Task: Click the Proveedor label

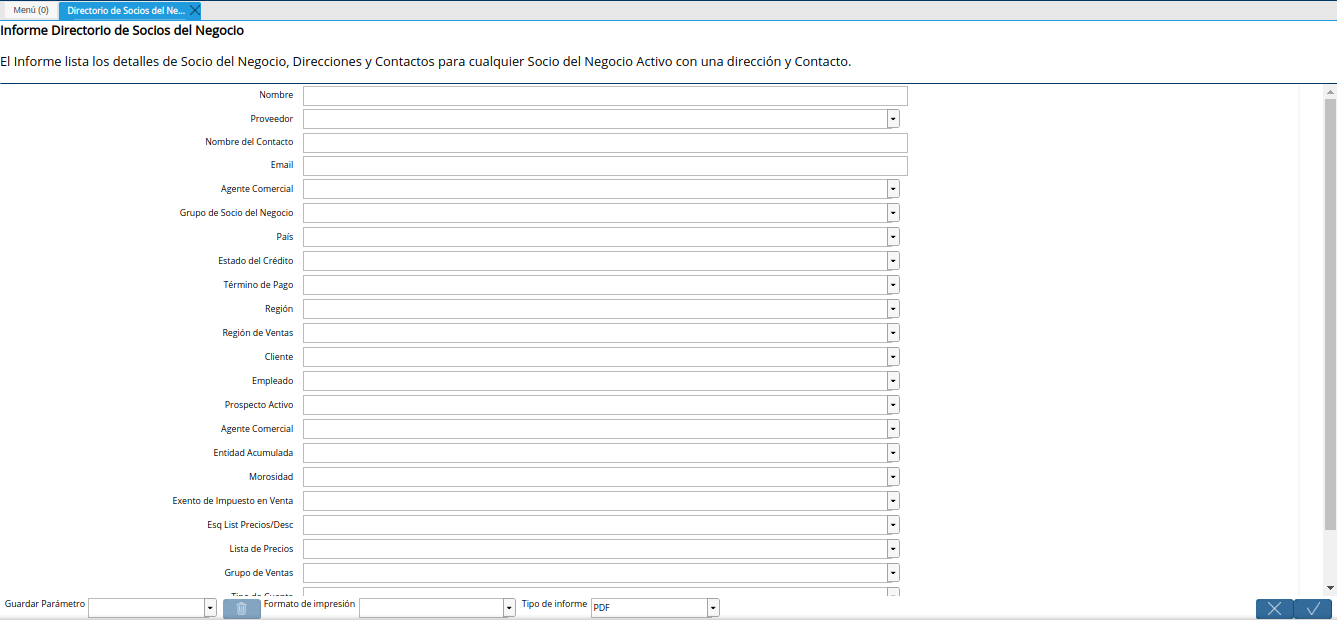Action: [x=272, y=119]
